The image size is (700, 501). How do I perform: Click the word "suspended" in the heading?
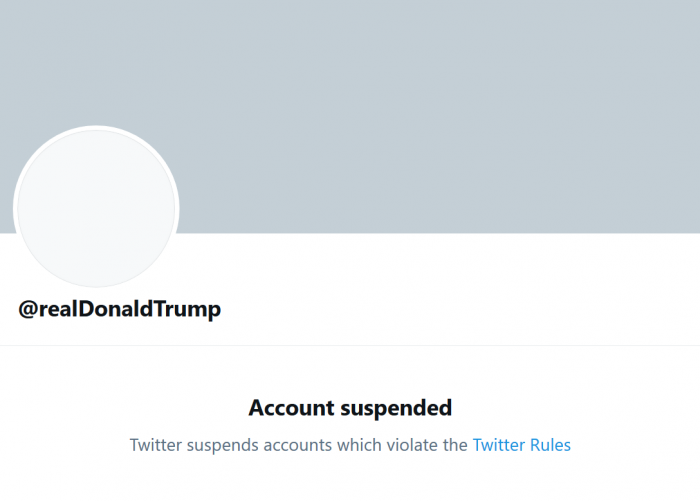point(395,408)
